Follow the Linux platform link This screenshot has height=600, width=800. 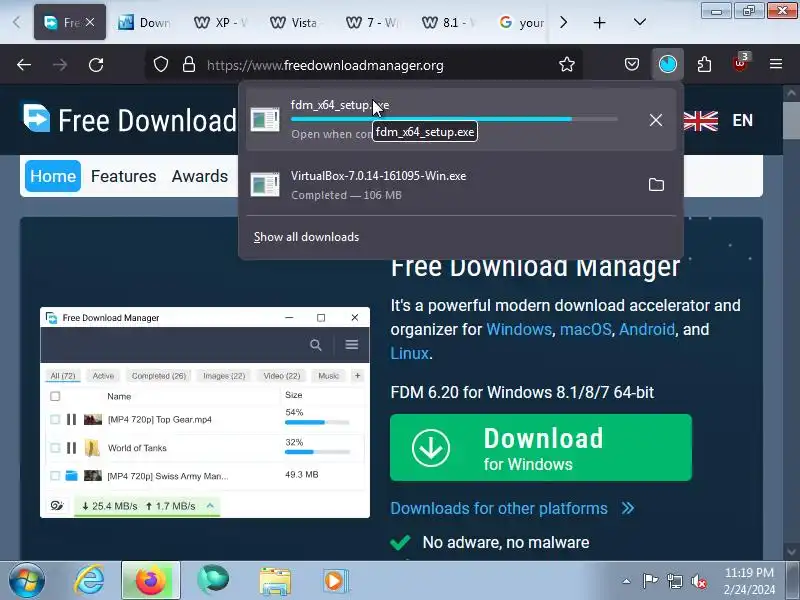[x=410, y=353]
